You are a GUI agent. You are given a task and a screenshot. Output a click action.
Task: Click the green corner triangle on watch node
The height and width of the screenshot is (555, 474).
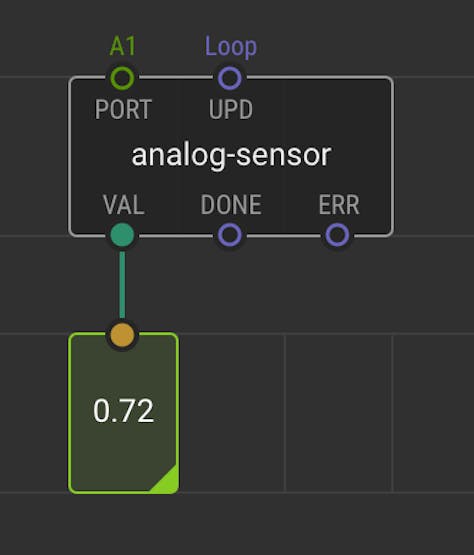click(x=166, y=481)
